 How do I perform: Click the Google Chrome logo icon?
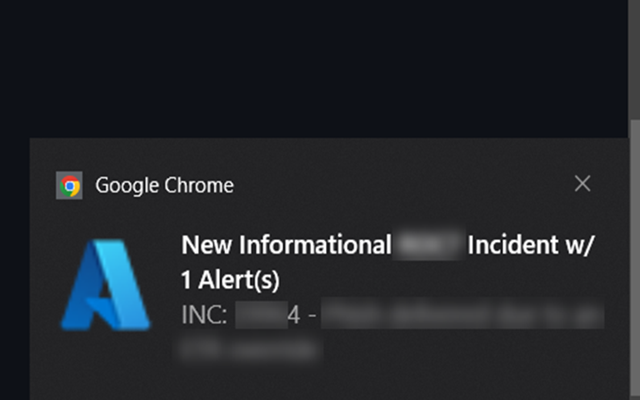coord(69,185)
